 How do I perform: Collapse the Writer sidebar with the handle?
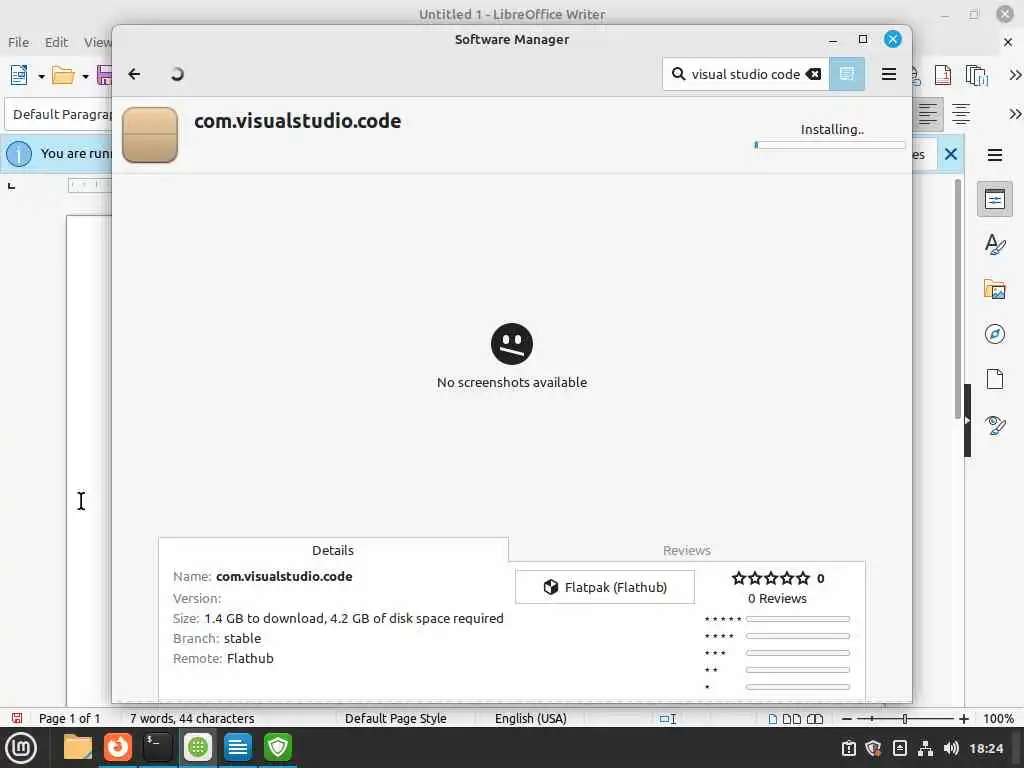tap(967, 421)
